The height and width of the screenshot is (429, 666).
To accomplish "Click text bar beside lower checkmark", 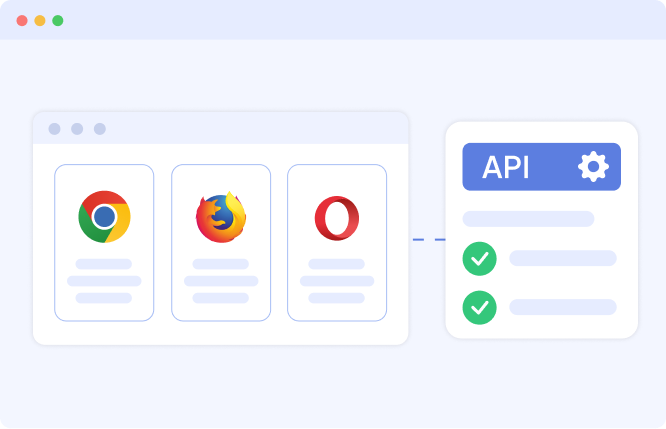I will point(563,307).
